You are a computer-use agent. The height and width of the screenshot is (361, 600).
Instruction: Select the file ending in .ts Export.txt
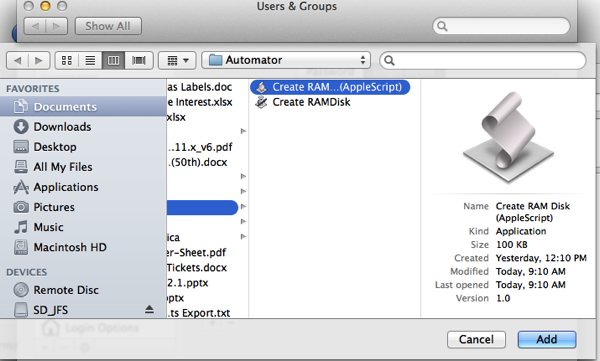pyautogui.click(x=199, y=313)
